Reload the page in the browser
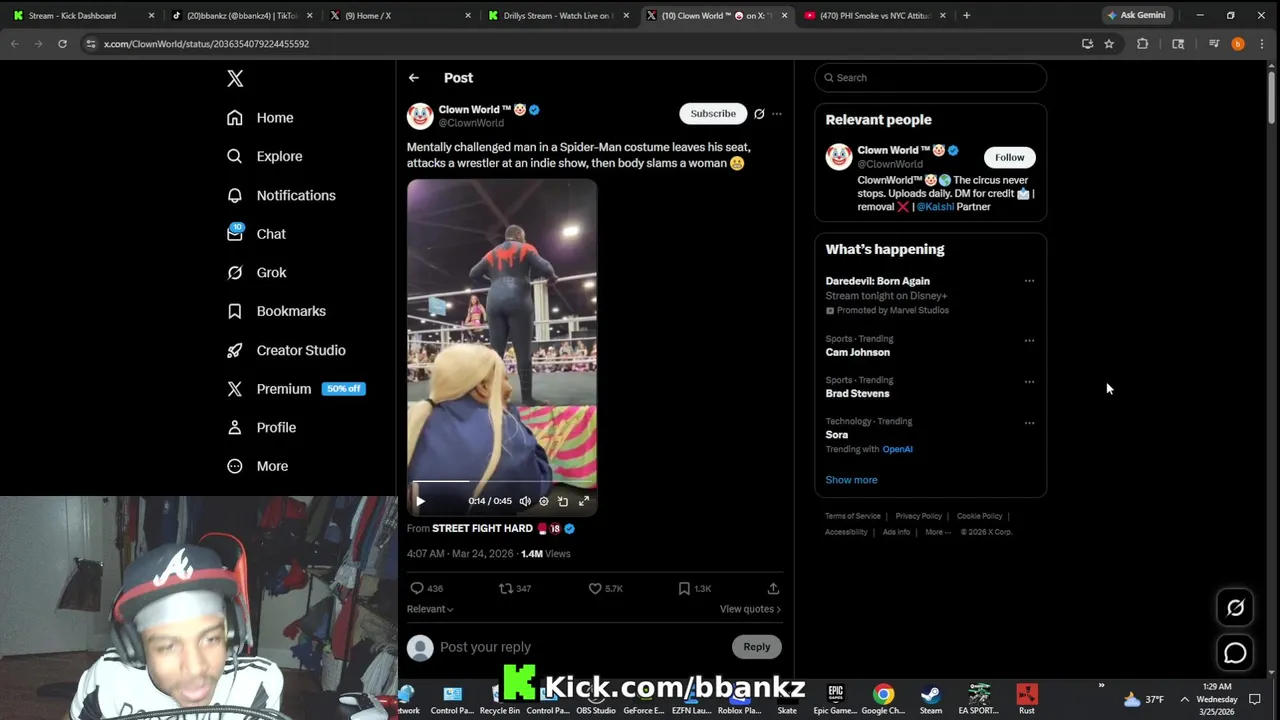This screenshot has height=720, width=1280. tap(62, 44)
